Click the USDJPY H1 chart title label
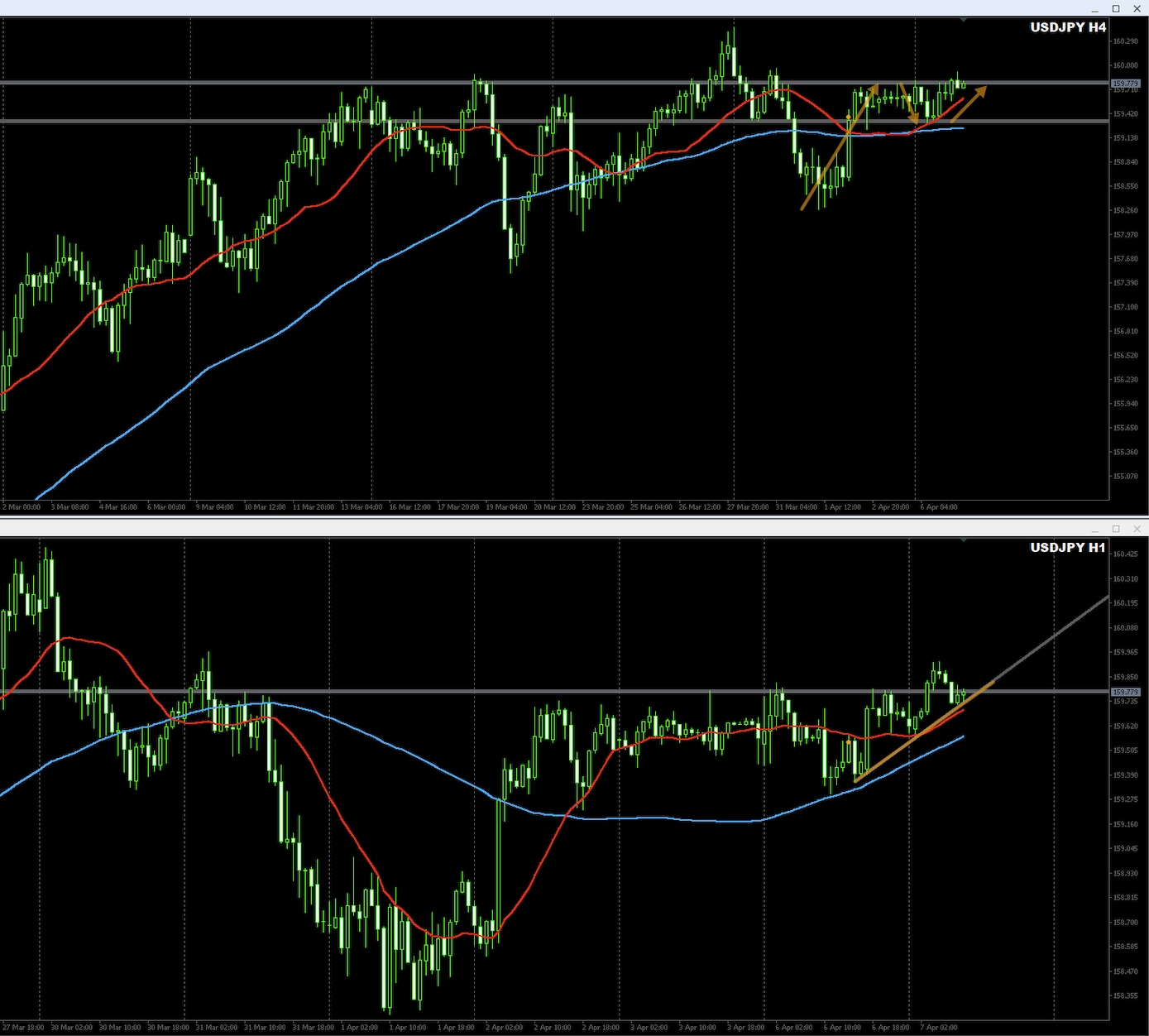1149x1036 pixels. [x=1067, y=548]
